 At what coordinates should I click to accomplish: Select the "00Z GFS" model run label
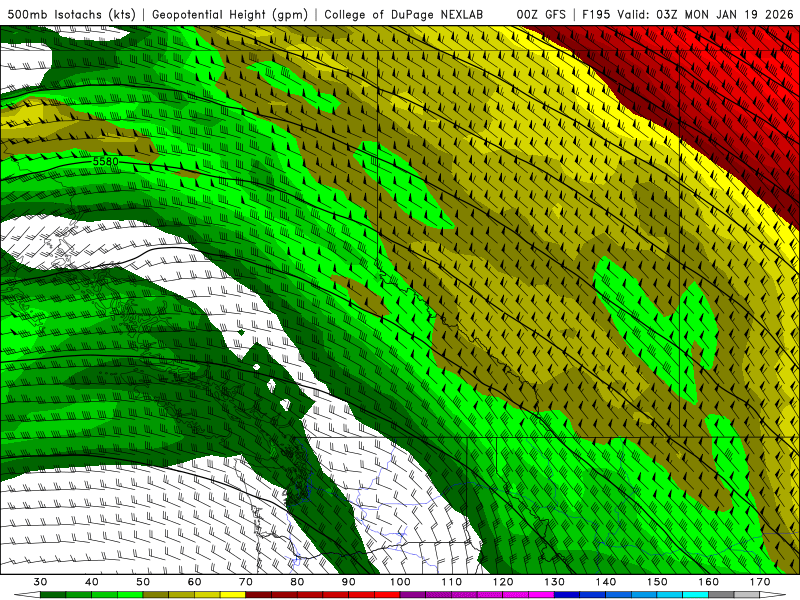[541, 15]
